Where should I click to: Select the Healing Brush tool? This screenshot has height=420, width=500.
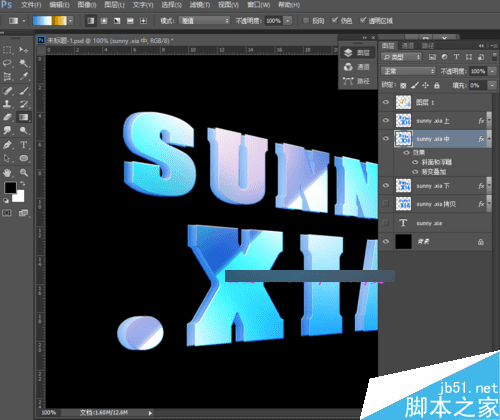pos(7,91)
